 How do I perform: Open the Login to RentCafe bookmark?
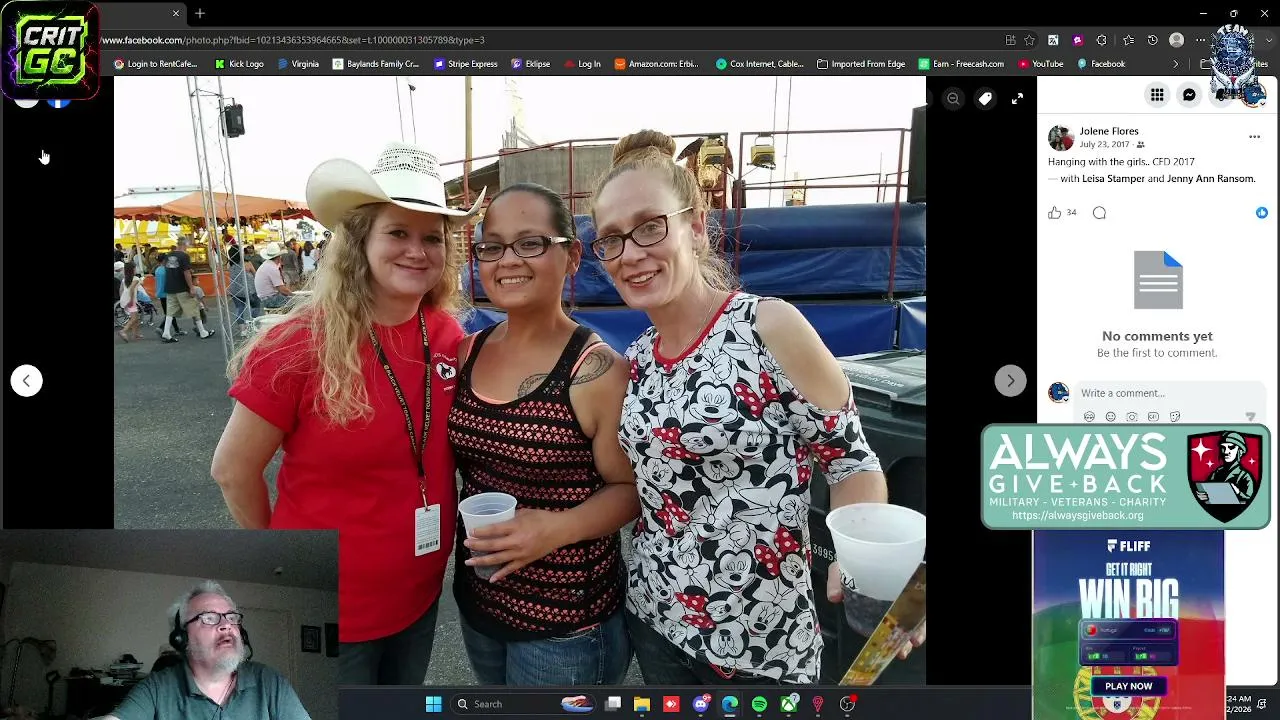(155, 64)
